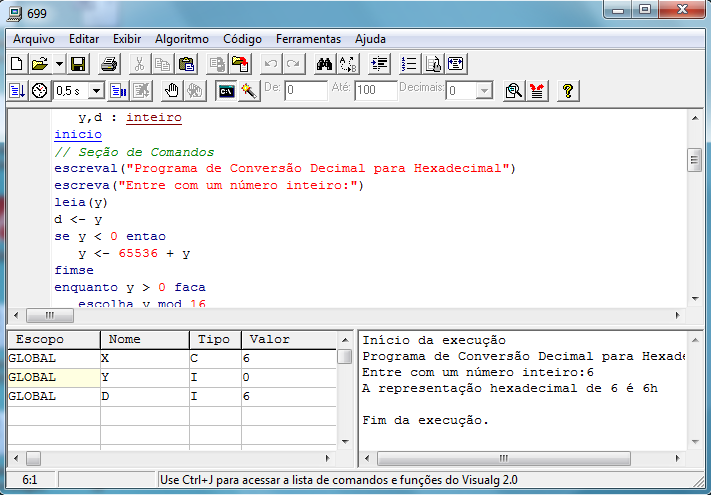Run the algorithm with the execute icon

(17, 91)
